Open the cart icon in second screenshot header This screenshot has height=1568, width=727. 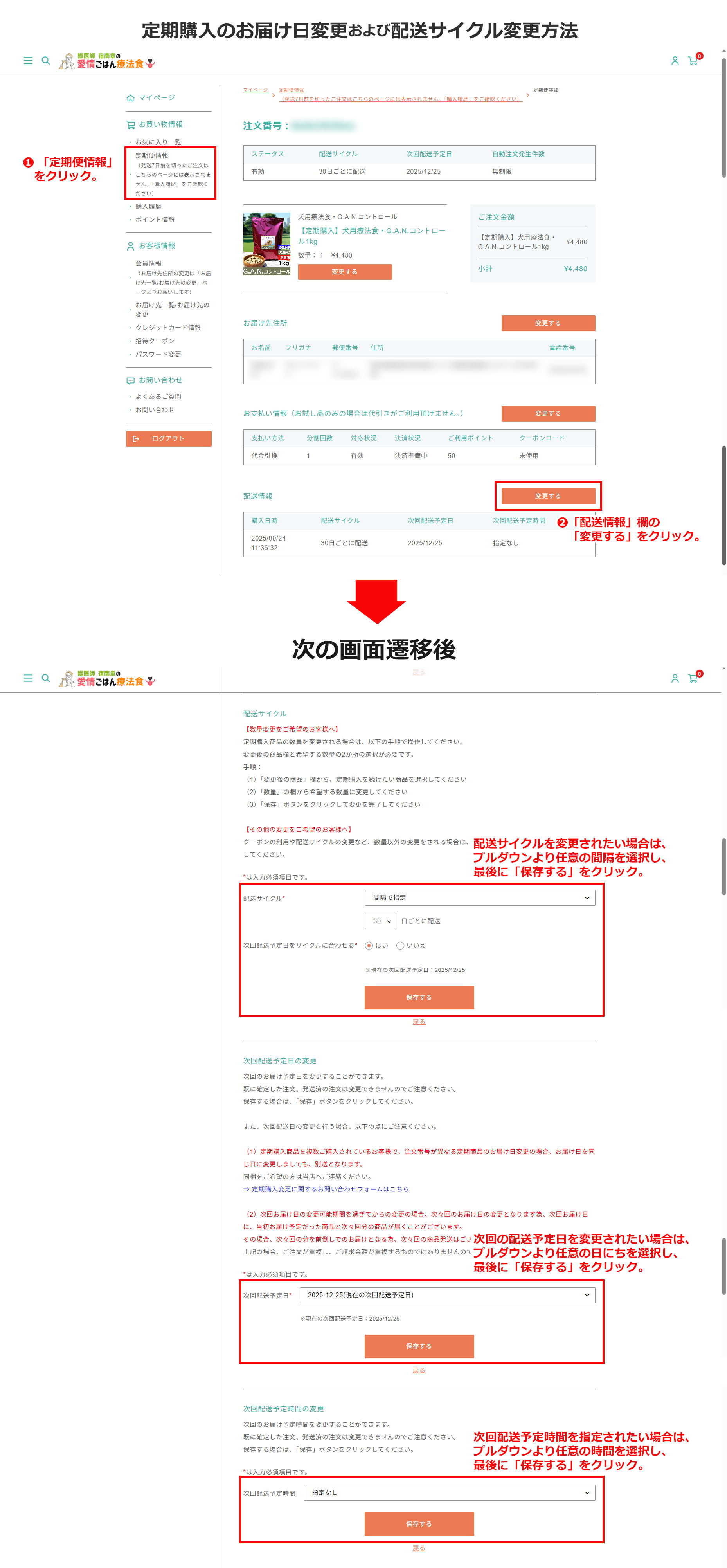[693, 678]
